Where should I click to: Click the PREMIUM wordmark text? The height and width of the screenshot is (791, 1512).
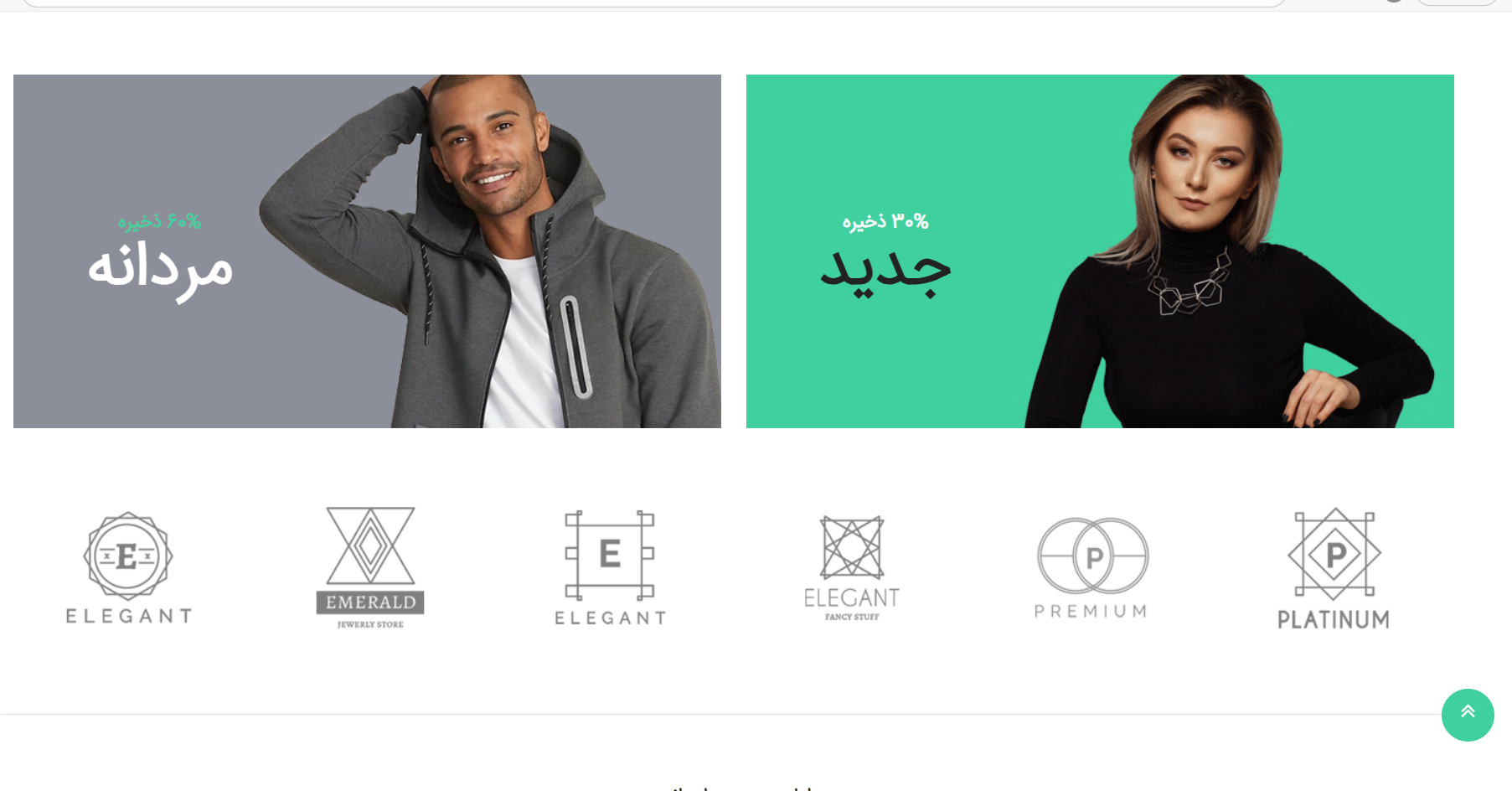coord(1091,611)
